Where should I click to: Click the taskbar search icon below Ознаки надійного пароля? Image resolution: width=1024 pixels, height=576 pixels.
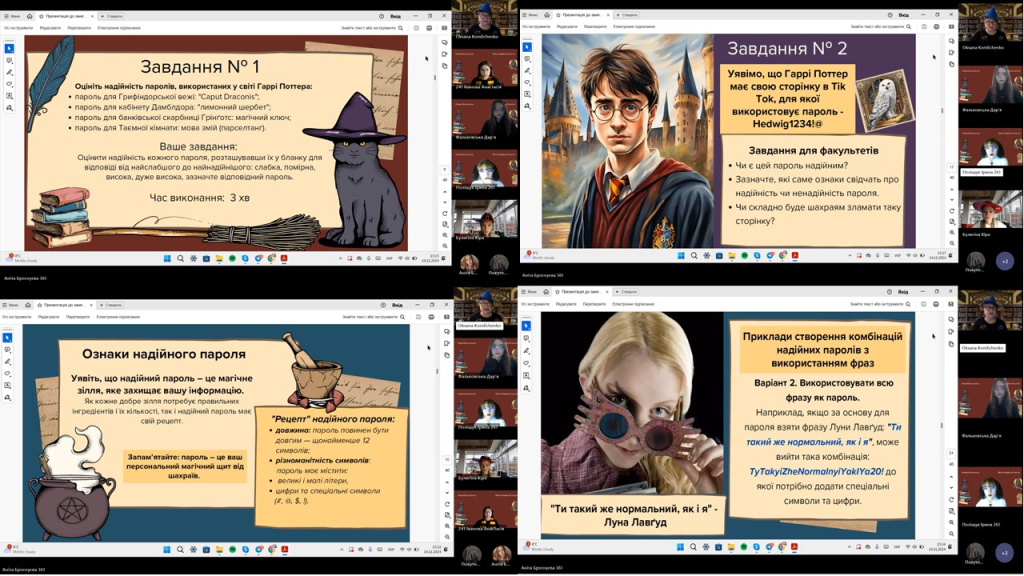[180, 550]
